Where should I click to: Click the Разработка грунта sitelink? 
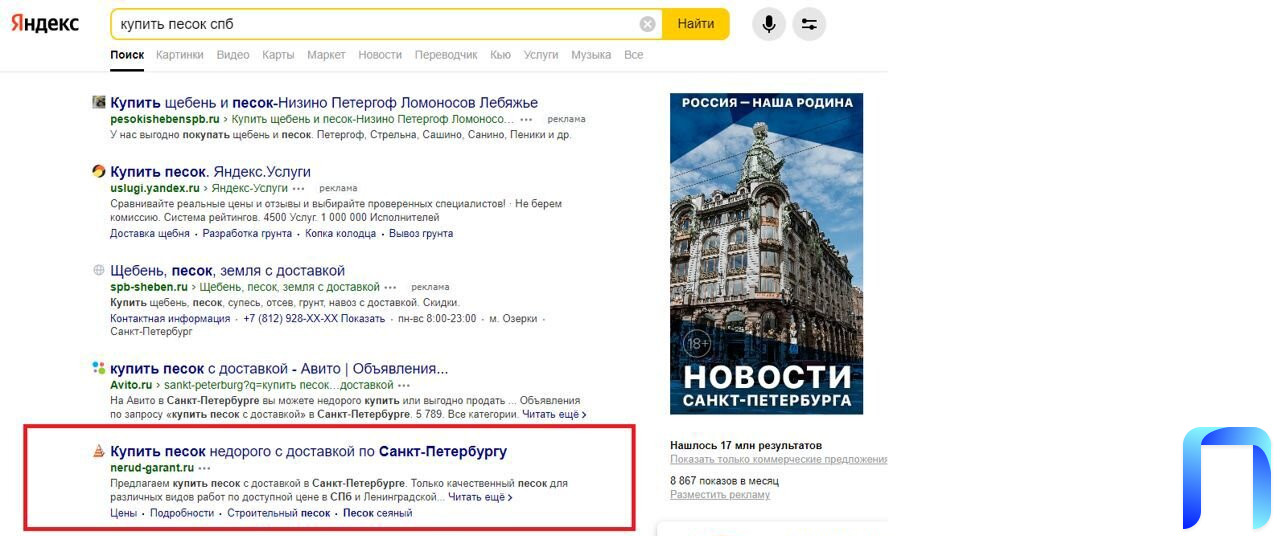coord(247,233)
